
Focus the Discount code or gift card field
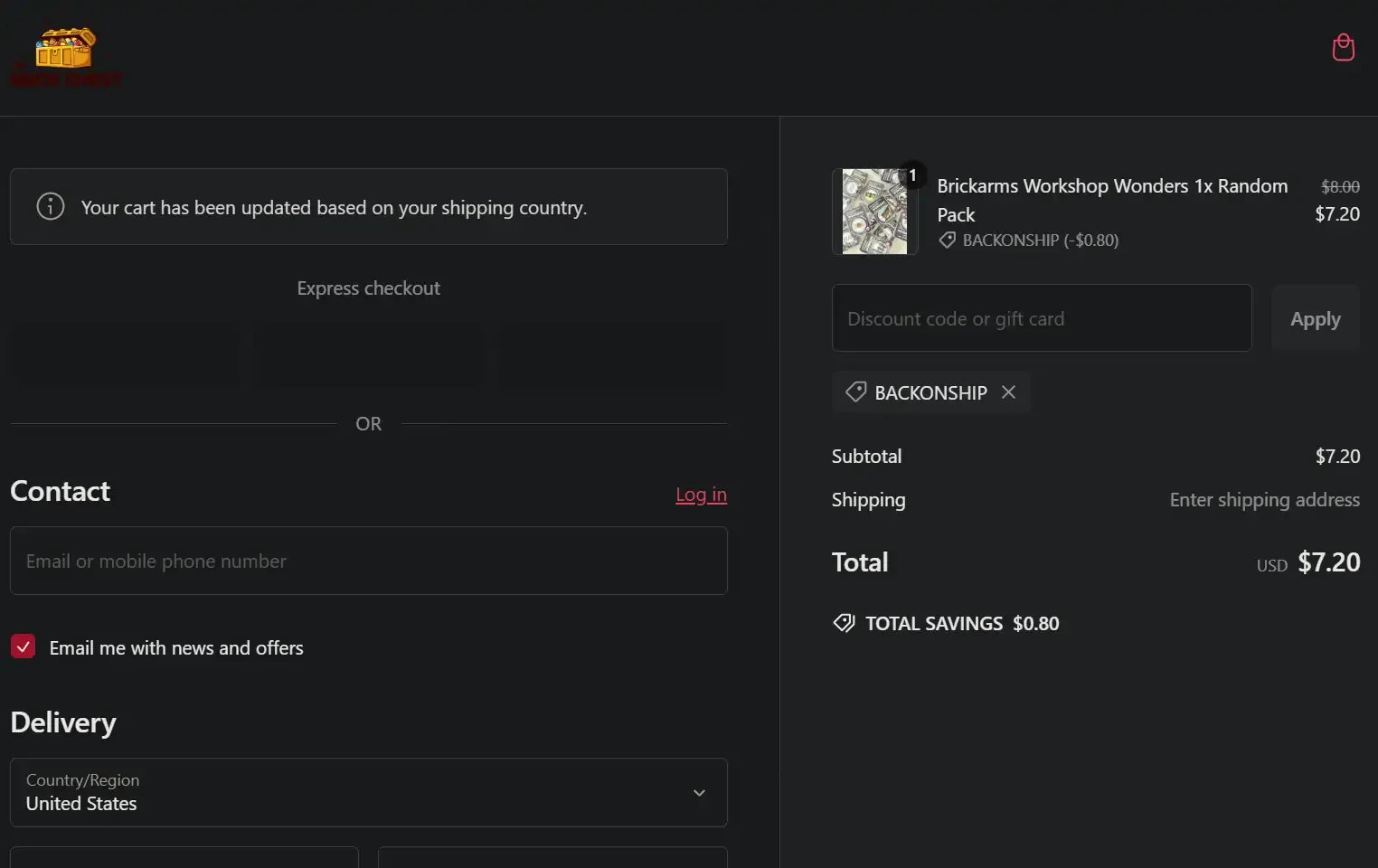pyautogui.click(x=1042, y=318)
